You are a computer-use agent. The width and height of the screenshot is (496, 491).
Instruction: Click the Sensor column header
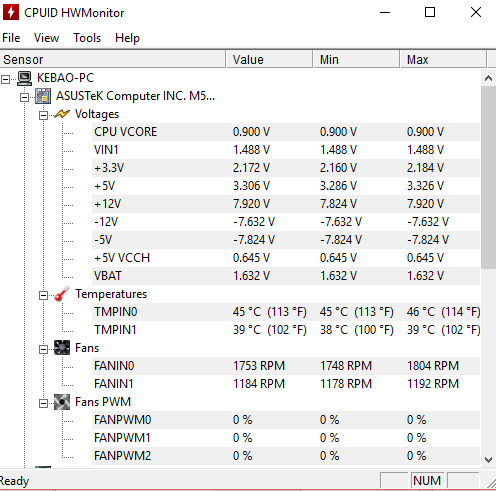pos(113,59)
